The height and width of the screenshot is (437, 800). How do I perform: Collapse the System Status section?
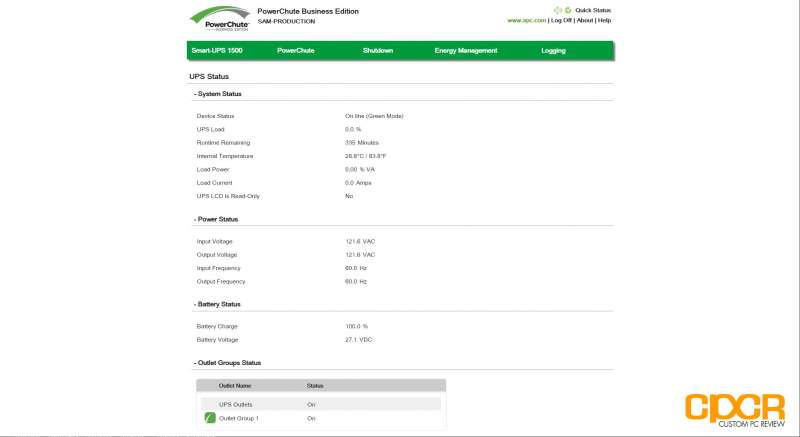tap(218, 94)
